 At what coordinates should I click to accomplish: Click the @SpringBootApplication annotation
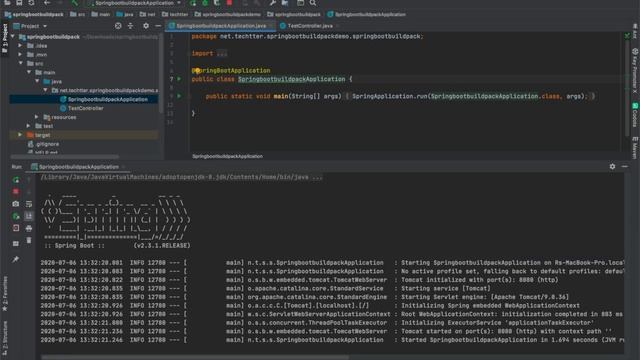click(x=231, y=71)
